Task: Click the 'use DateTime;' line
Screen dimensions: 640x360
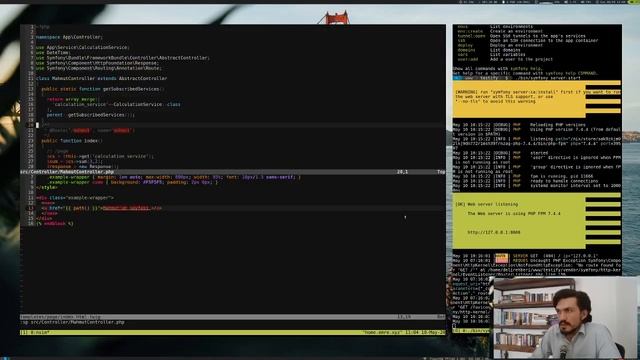Action: [53, 53]
